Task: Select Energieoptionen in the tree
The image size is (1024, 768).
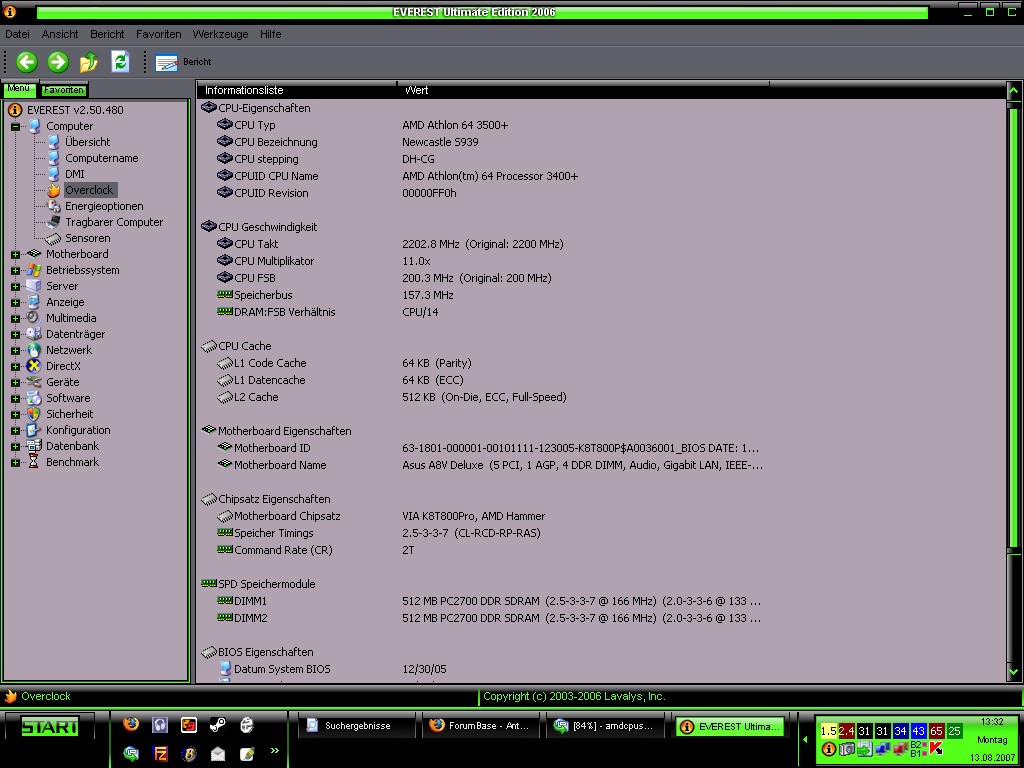Action: tap(104, 206)
